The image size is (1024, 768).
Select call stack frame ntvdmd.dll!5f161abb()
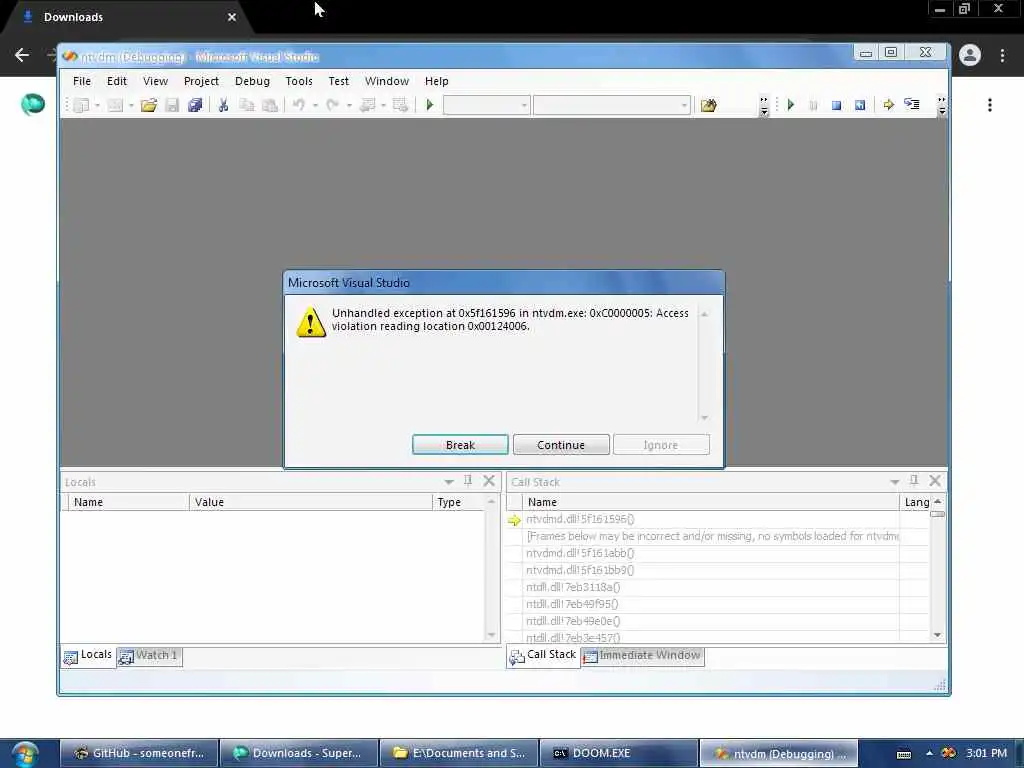[x=712, y=553]
